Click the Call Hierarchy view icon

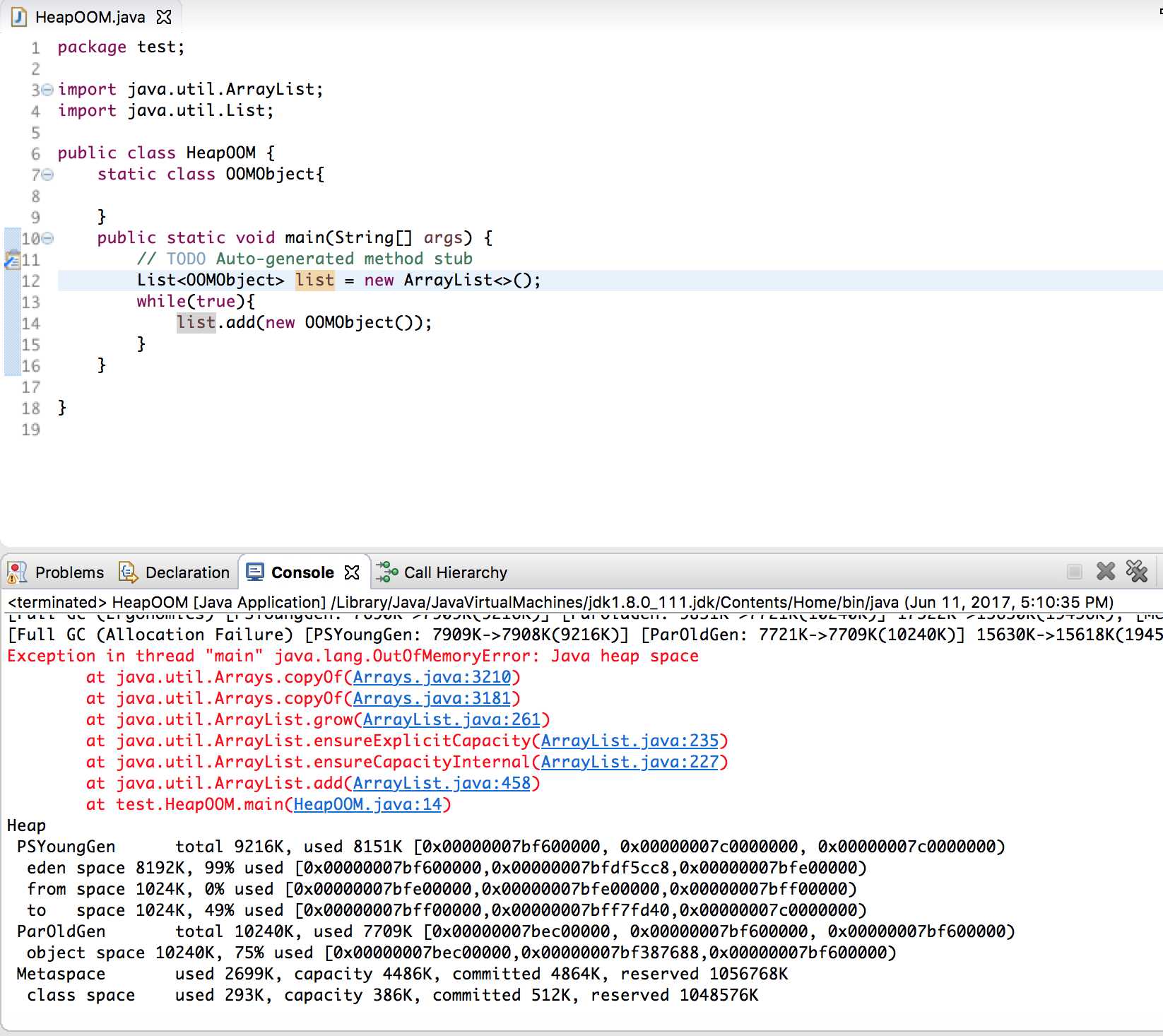click(x=387, y=572)
